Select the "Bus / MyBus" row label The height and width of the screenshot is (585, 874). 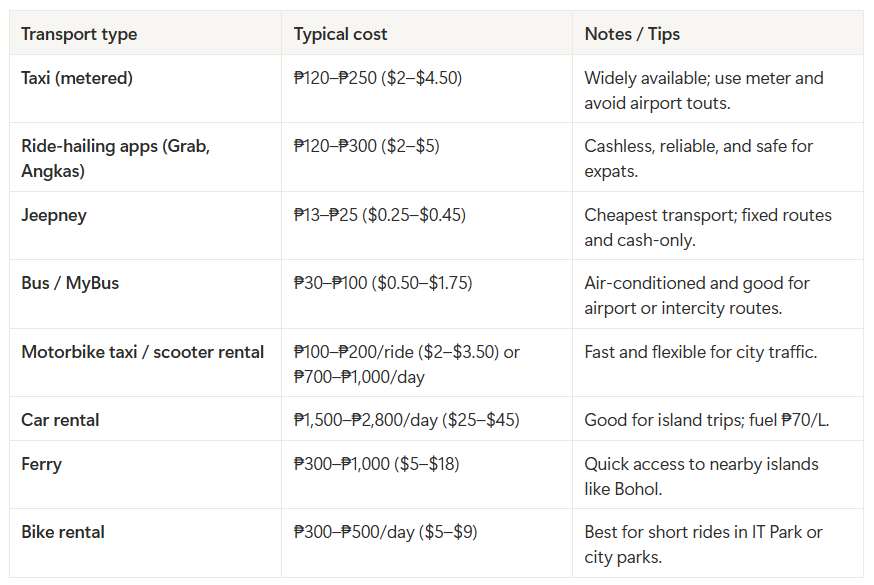[70, 283]
